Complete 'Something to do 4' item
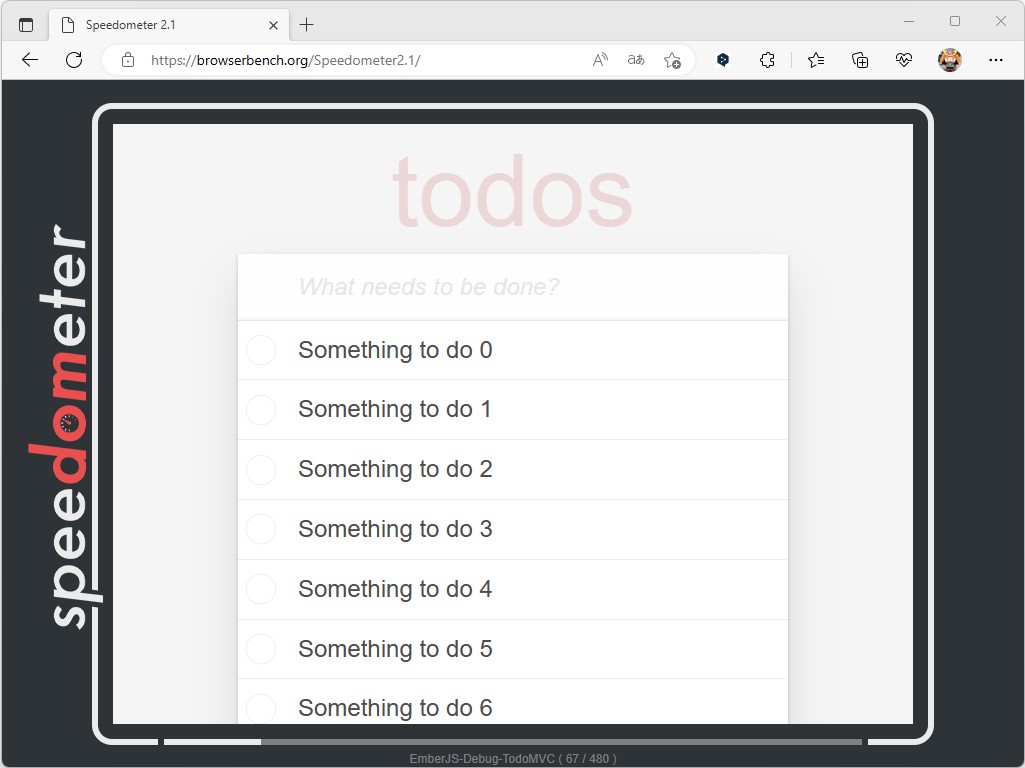The image size is (1025, 768). 261,589
